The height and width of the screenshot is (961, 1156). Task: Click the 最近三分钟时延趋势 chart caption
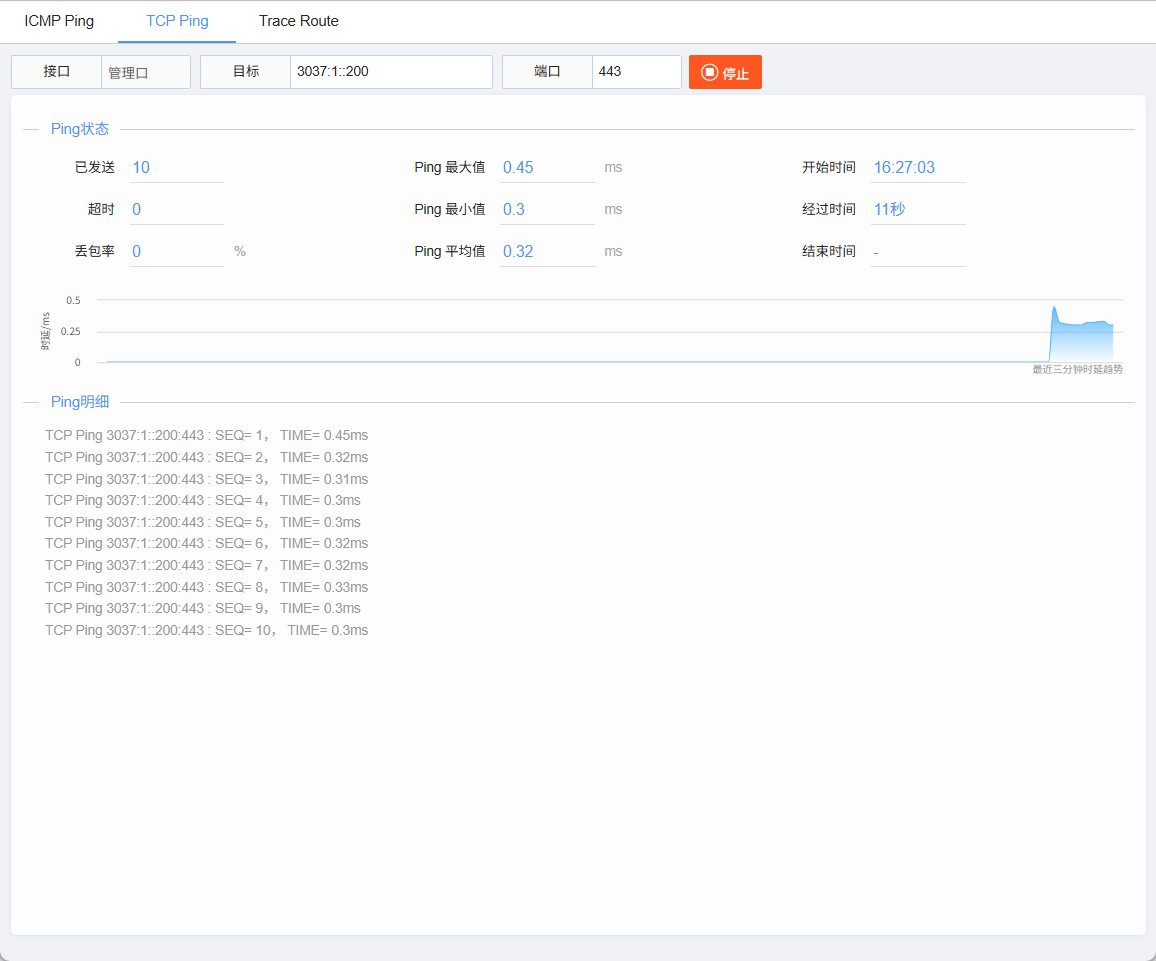[1077, 369]
